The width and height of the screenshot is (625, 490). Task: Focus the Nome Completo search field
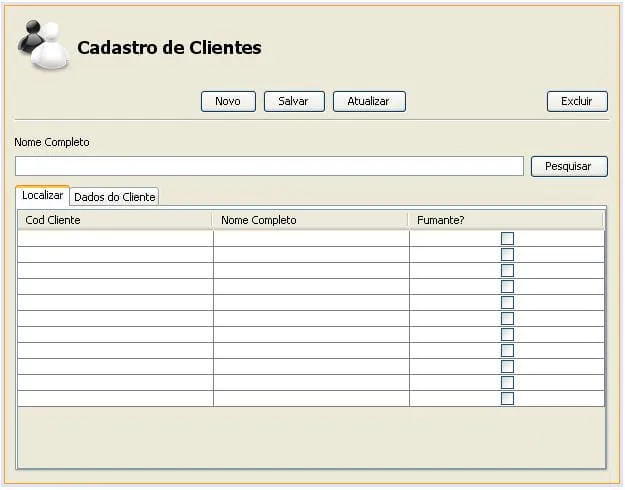(x=269, y=166)
